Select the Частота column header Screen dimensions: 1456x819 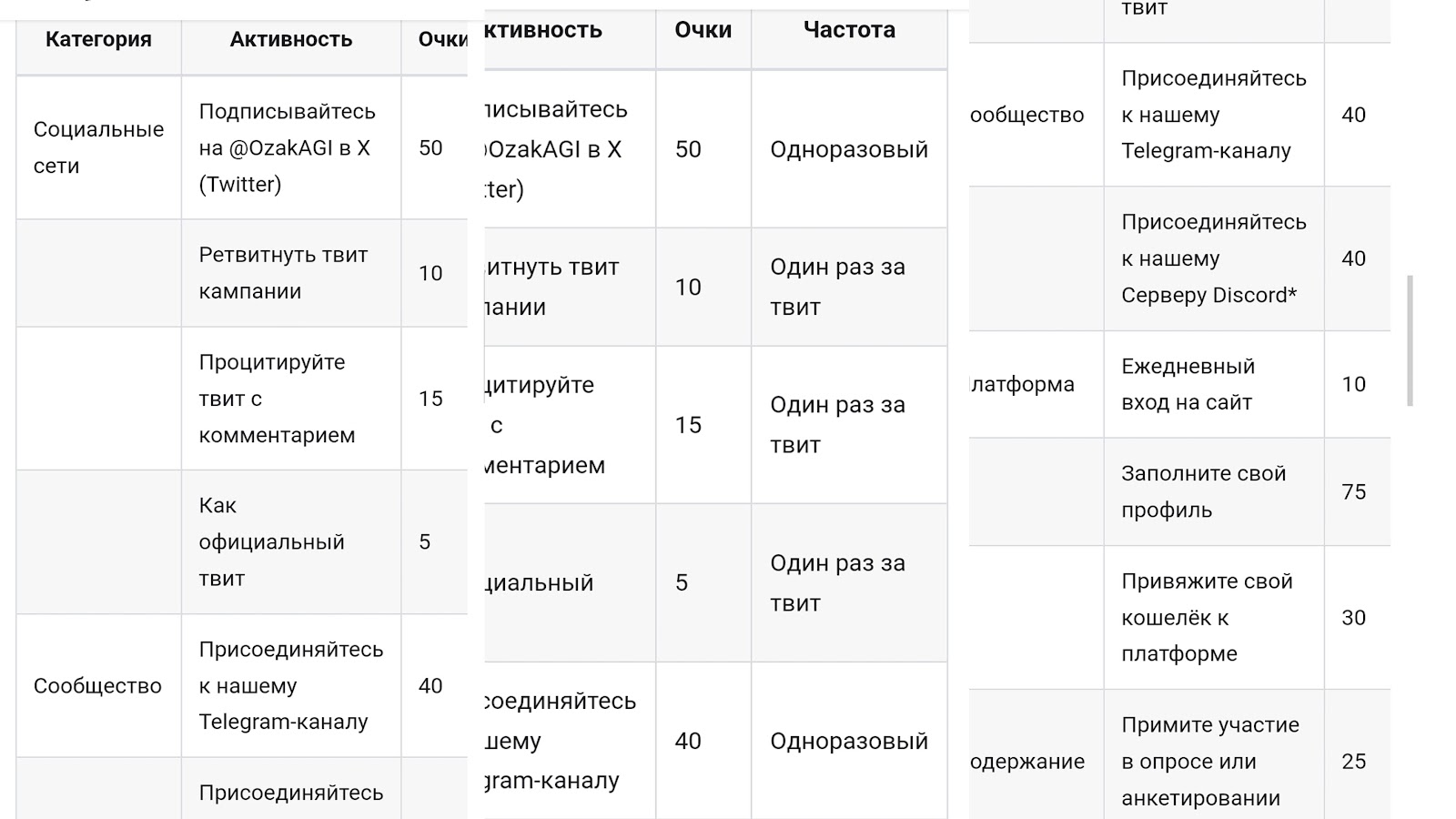[848, 31]
